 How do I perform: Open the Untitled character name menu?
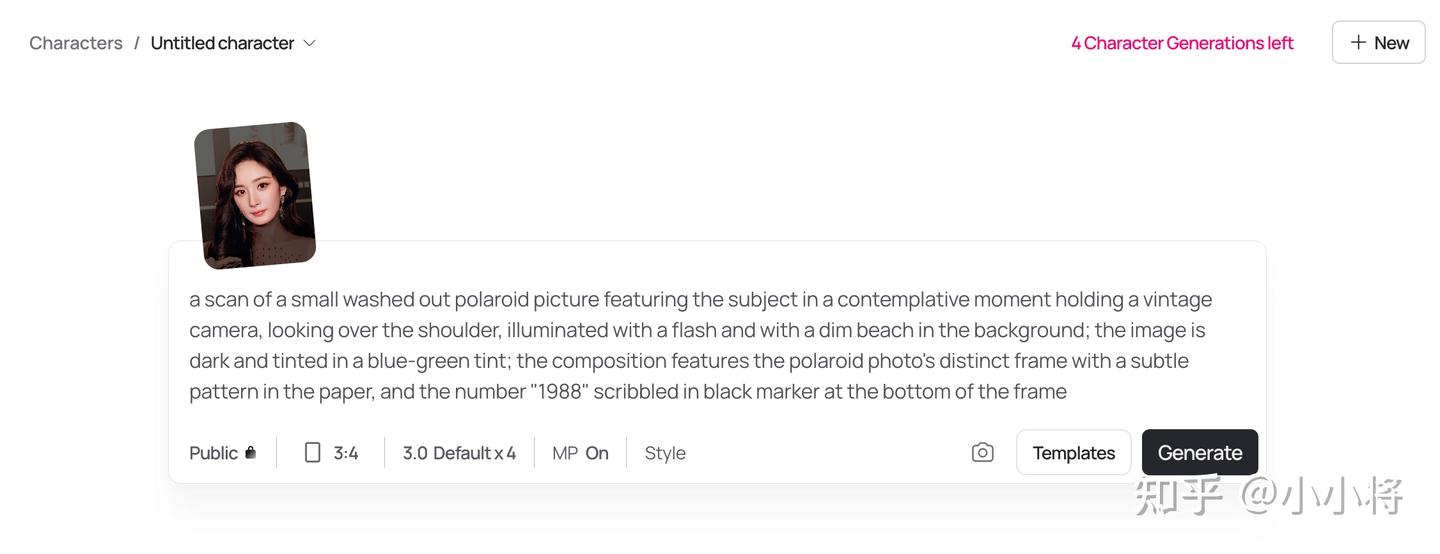pos(222,43)
